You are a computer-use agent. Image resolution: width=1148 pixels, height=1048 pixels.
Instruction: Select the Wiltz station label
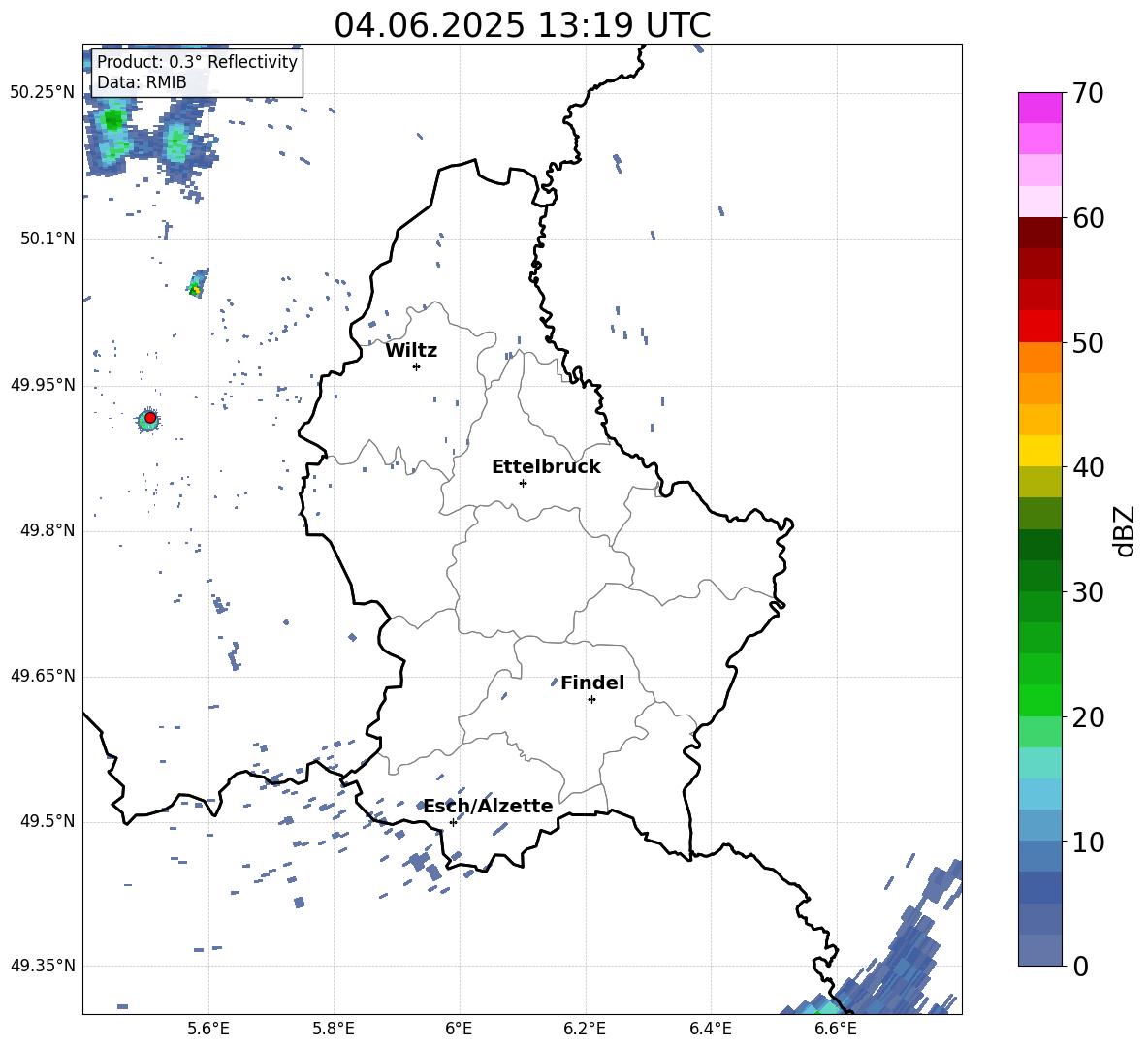[411, 351]
